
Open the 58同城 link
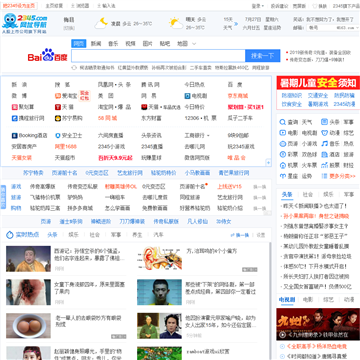(107, 118)
